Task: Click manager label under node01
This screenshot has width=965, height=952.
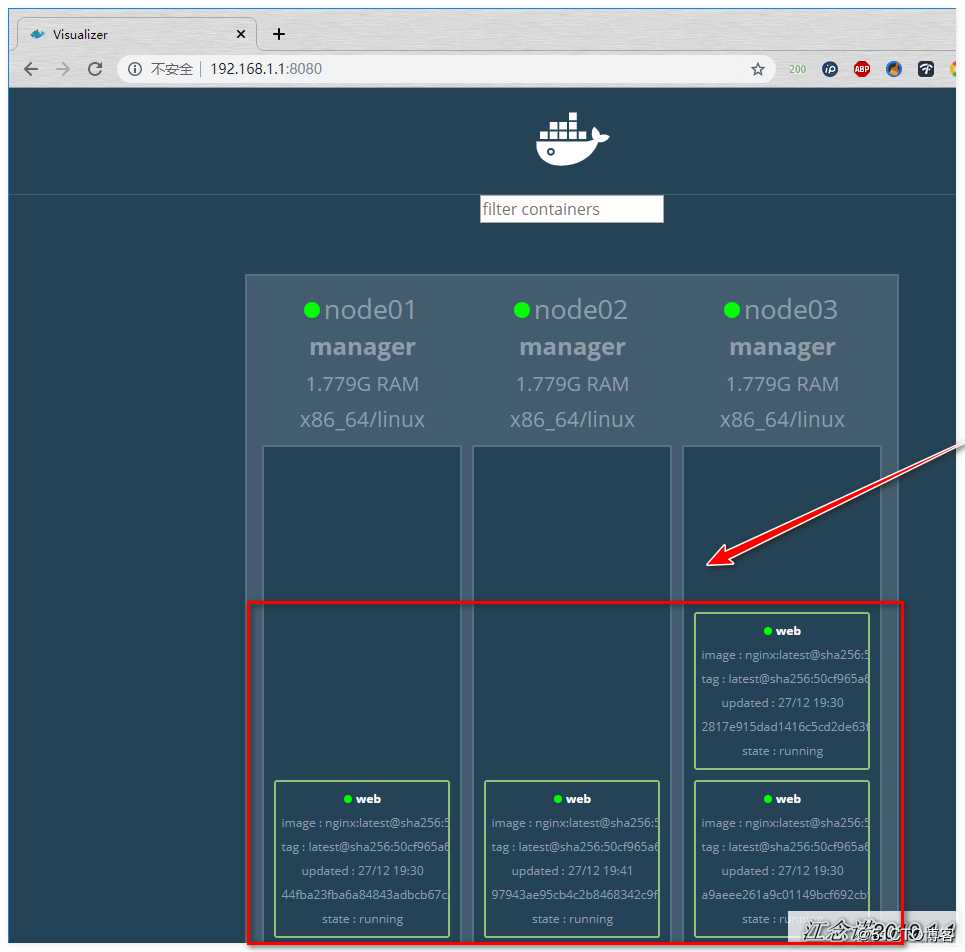Action: point(362,348)
